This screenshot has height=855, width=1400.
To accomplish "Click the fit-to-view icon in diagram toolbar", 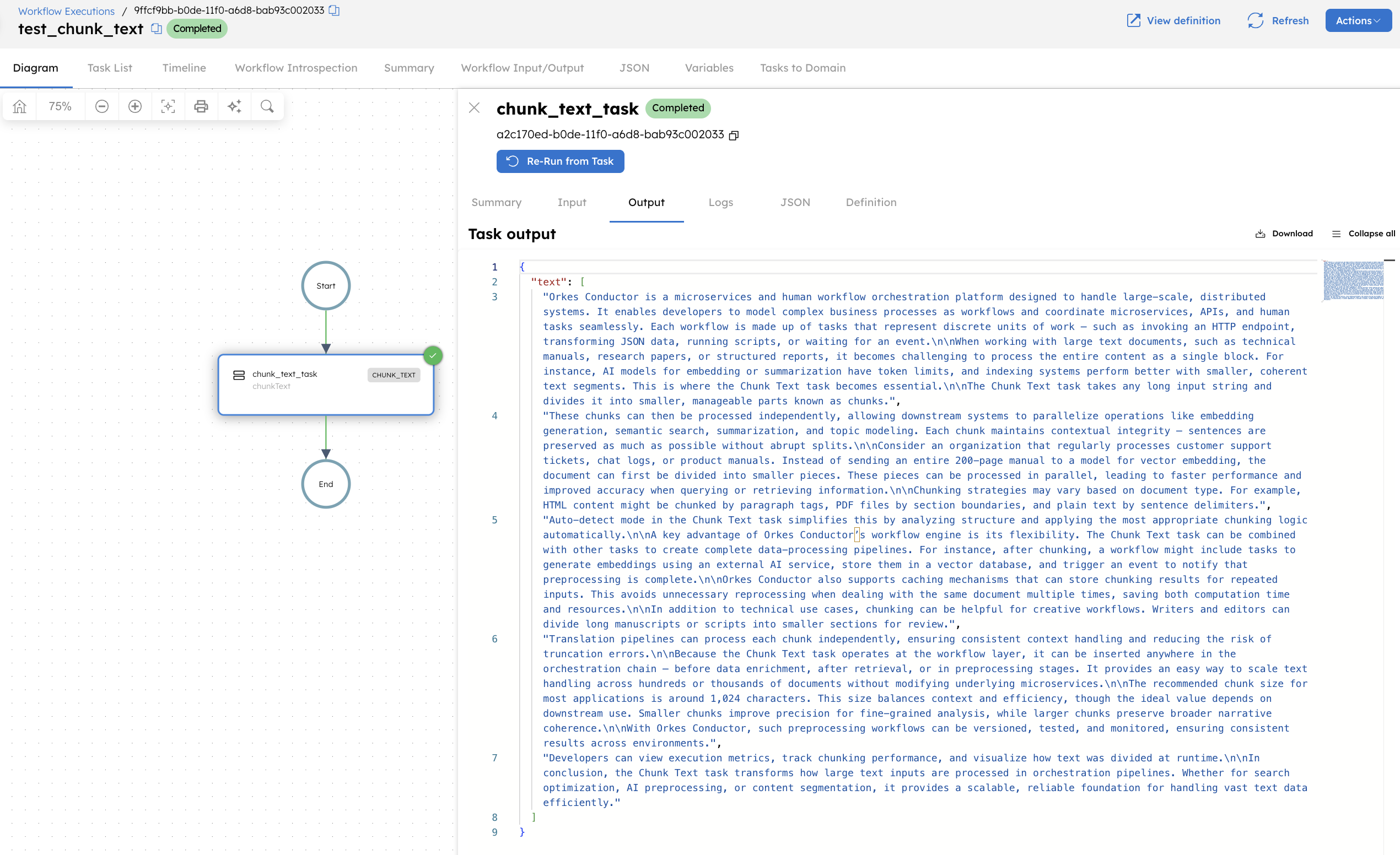I will (x=168, y=106).
